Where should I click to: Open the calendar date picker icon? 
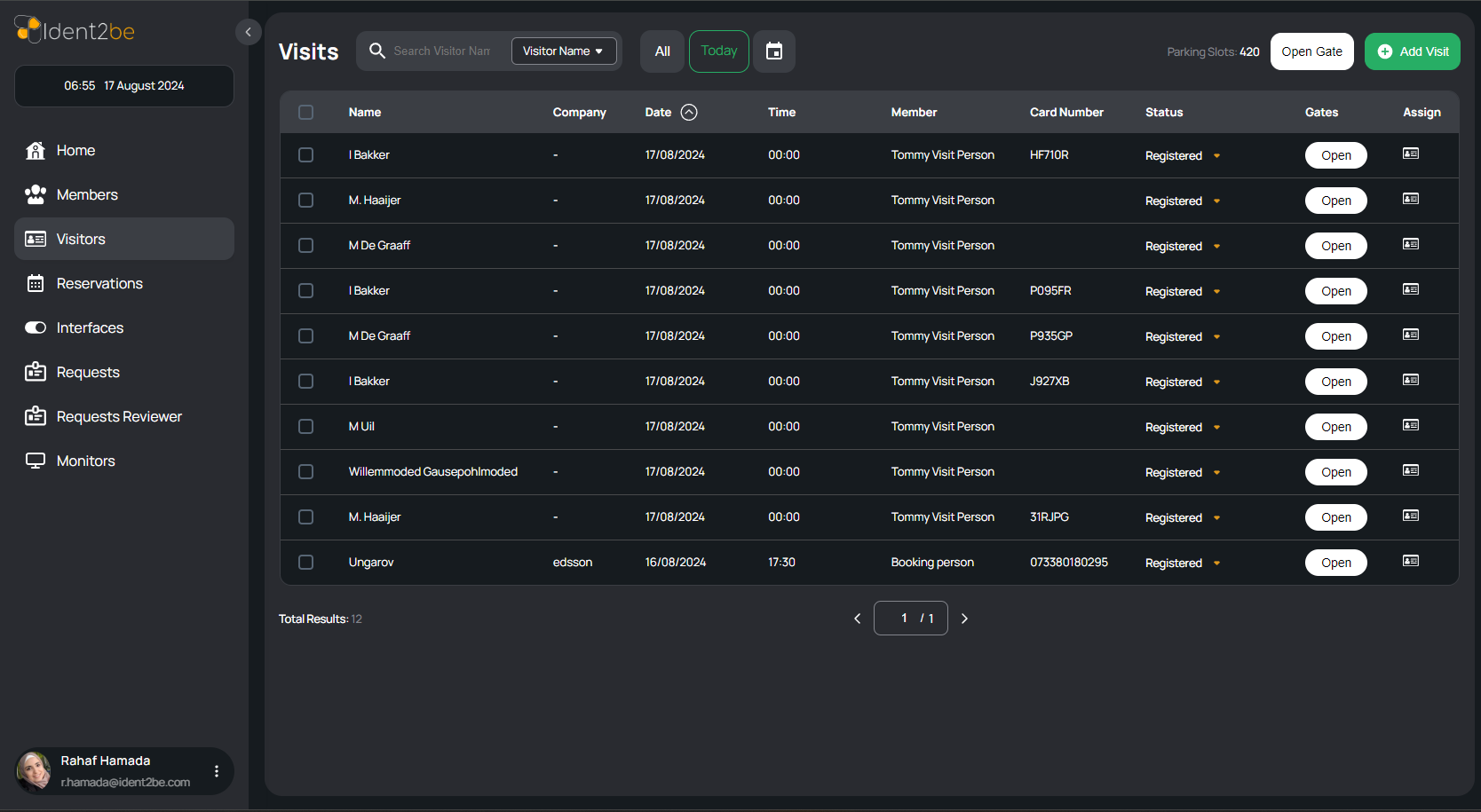click(x=774, y=51)
